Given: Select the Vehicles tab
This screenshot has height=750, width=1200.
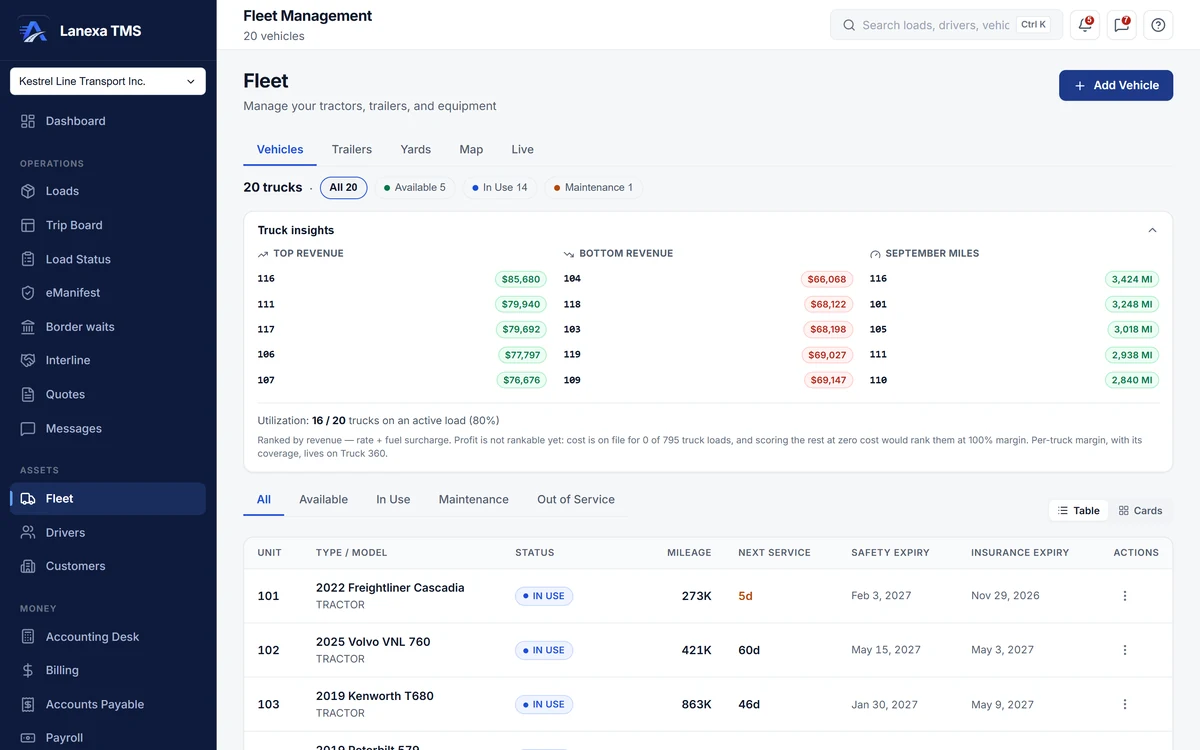Looking at the screenshot, I should (x=280, y=149).
